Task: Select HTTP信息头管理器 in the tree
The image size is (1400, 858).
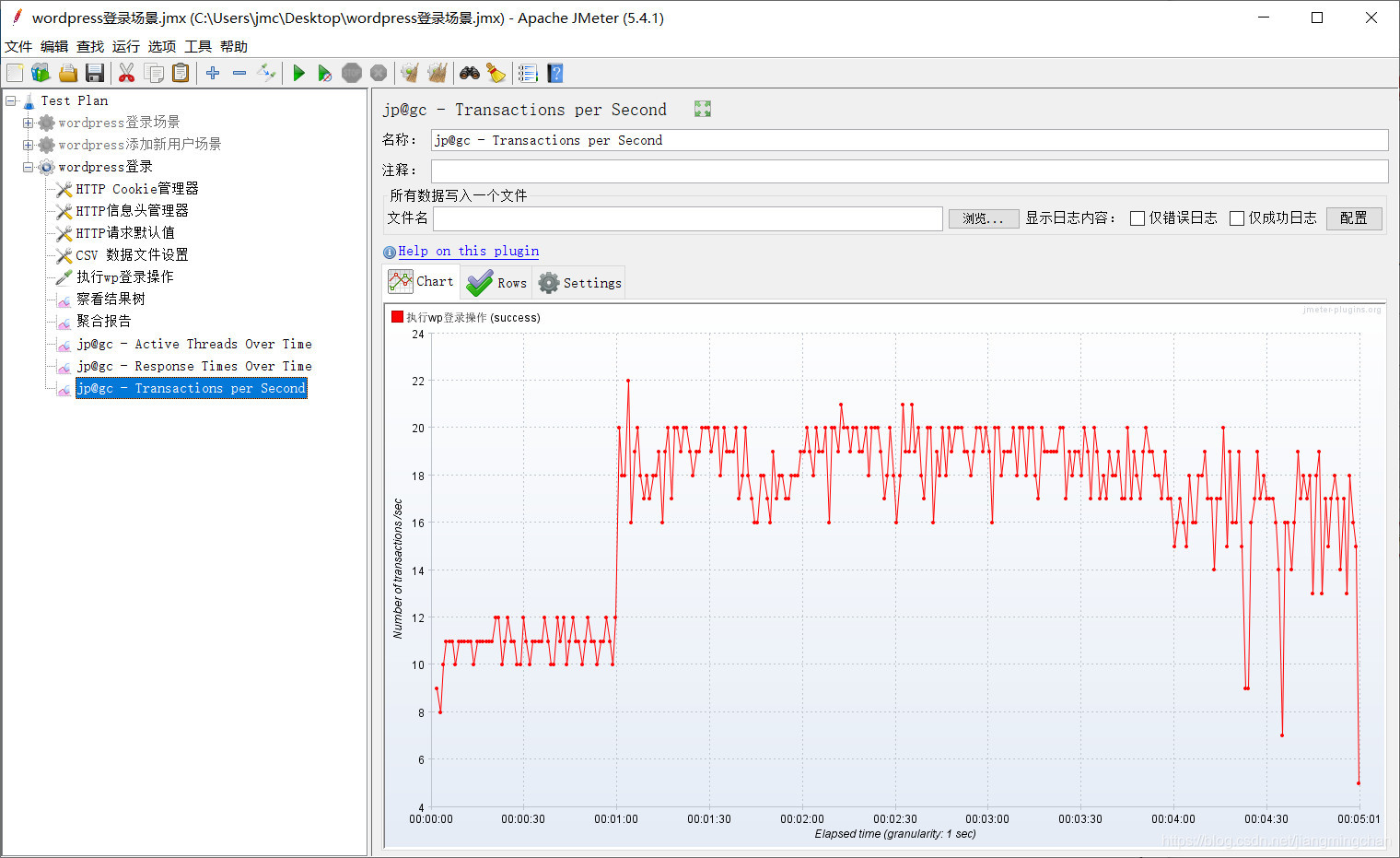Action: click(x=132, y=211)
